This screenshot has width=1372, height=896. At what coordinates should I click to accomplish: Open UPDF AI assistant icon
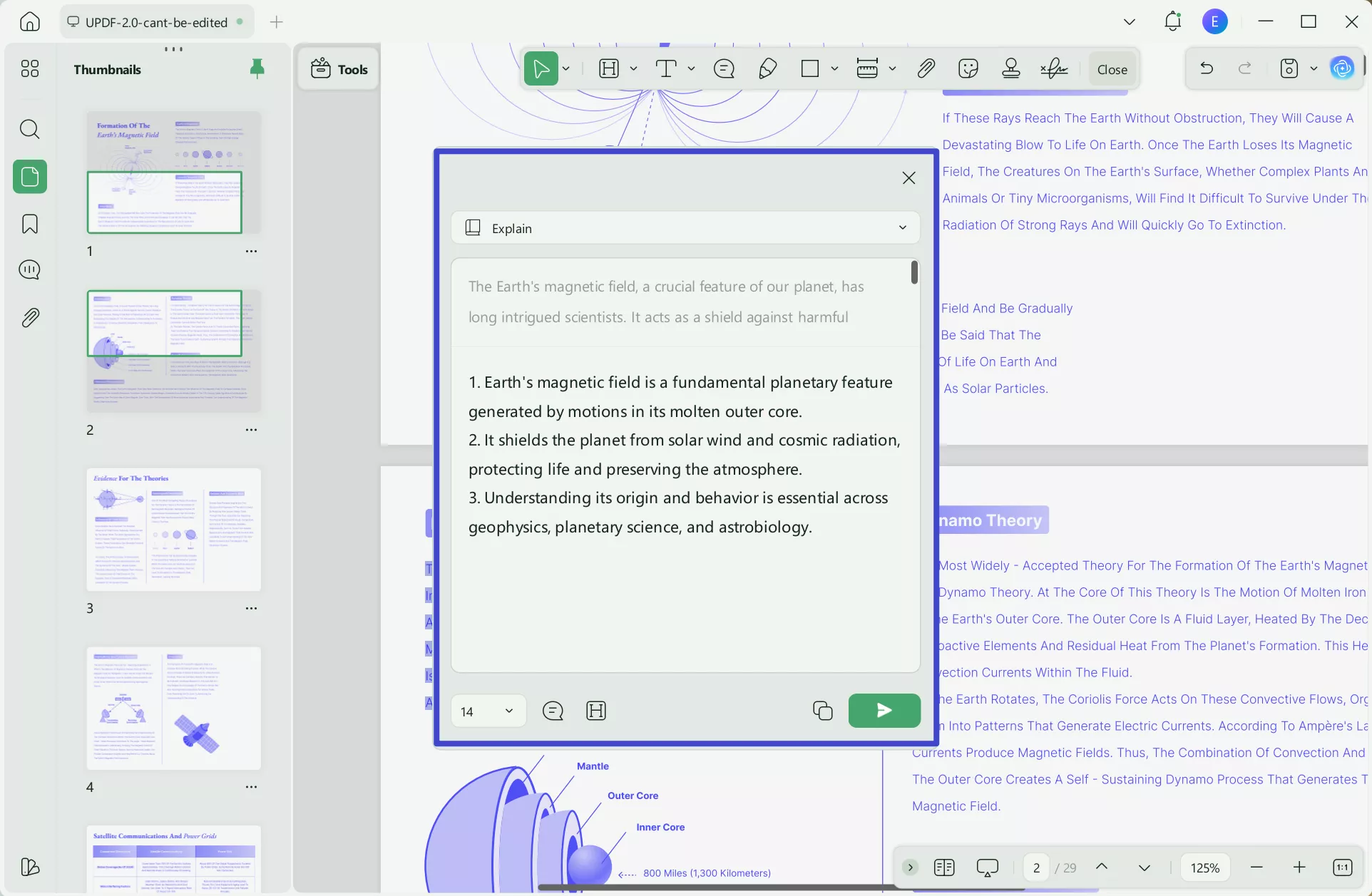pos(1342,69)
